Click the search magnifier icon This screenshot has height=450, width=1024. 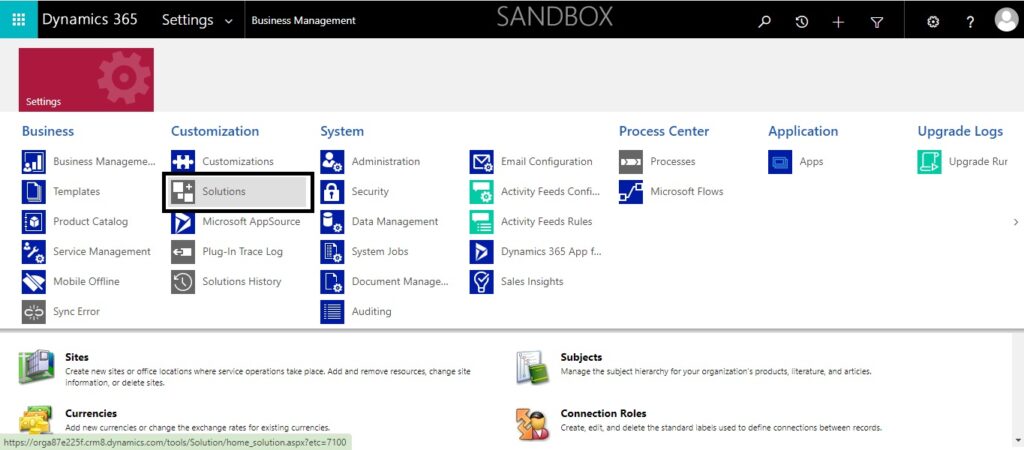tap(765, 21)
